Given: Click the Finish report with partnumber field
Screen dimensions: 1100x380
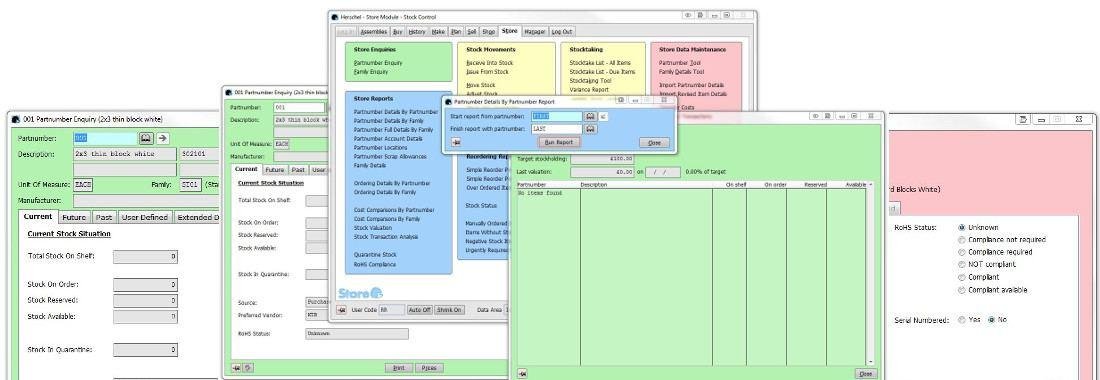Looking at the screenshot, I should click(x=557, y=129).
